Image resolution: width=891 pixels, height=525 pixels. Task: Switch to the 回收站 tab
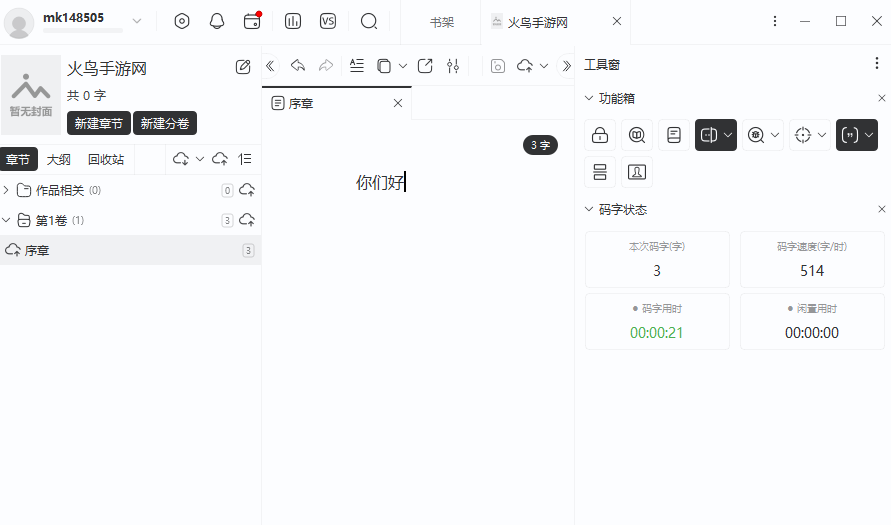(x=106, y=159)
